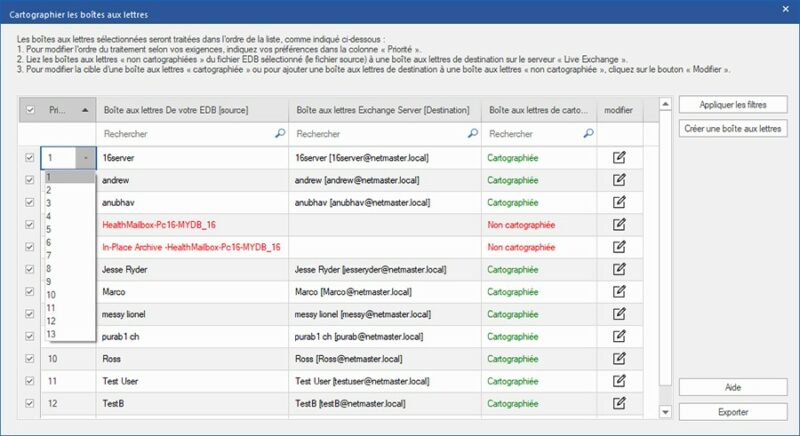Uncheck the 16server row checkbox
Screen dimensions: 800x436
point(30,158)
